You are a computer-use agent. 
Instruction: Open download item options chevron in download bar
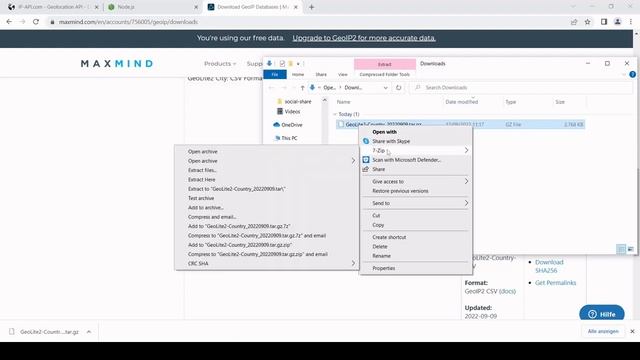[89, 332]
